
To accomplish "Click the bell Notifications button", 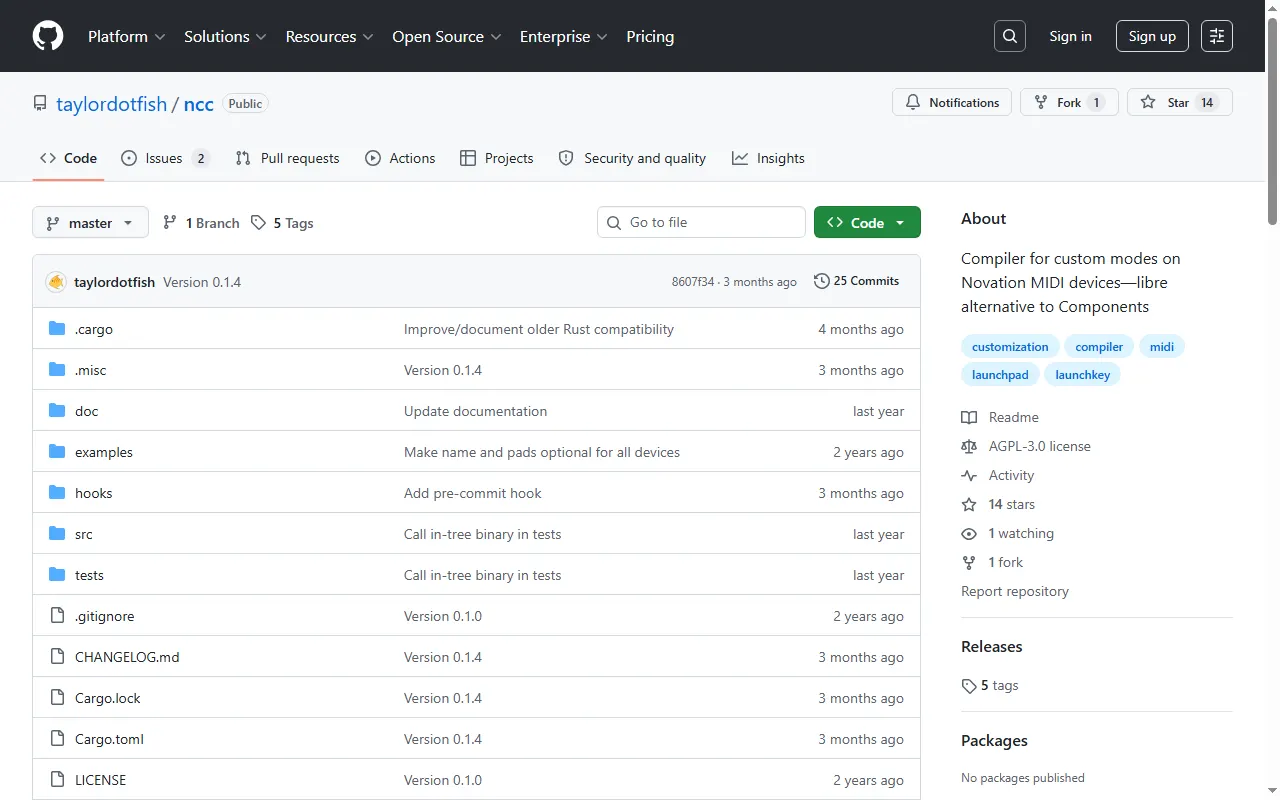I will click(x=952, y=102).
